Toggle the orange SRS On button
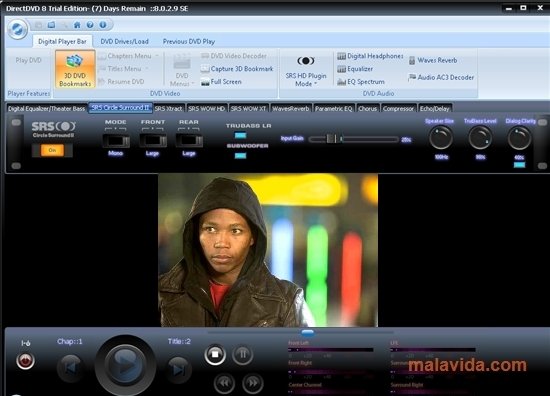Viewport: 550px width, 396px height. [52, 150]
